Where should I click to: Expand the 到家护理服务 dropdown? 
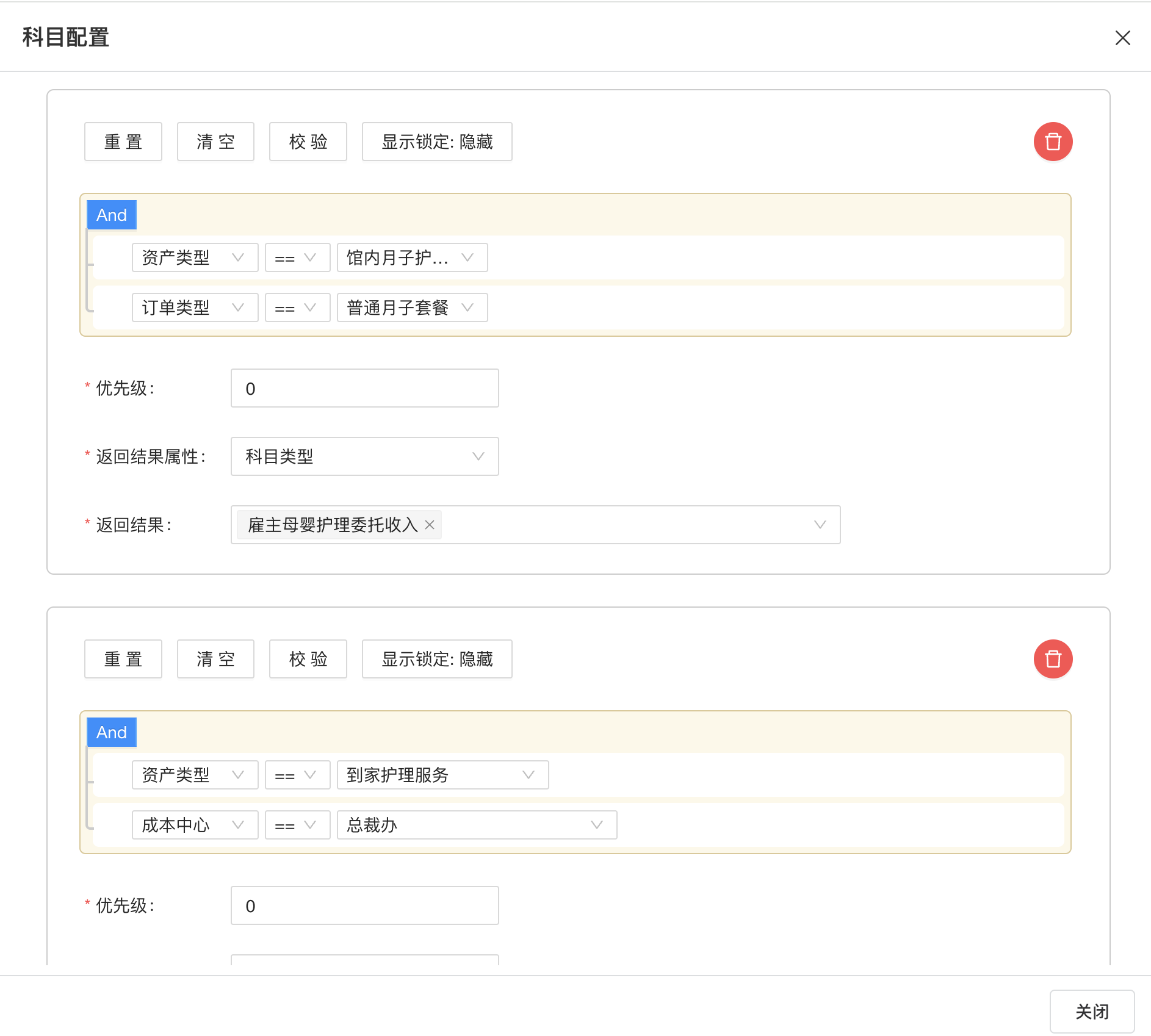442,775
